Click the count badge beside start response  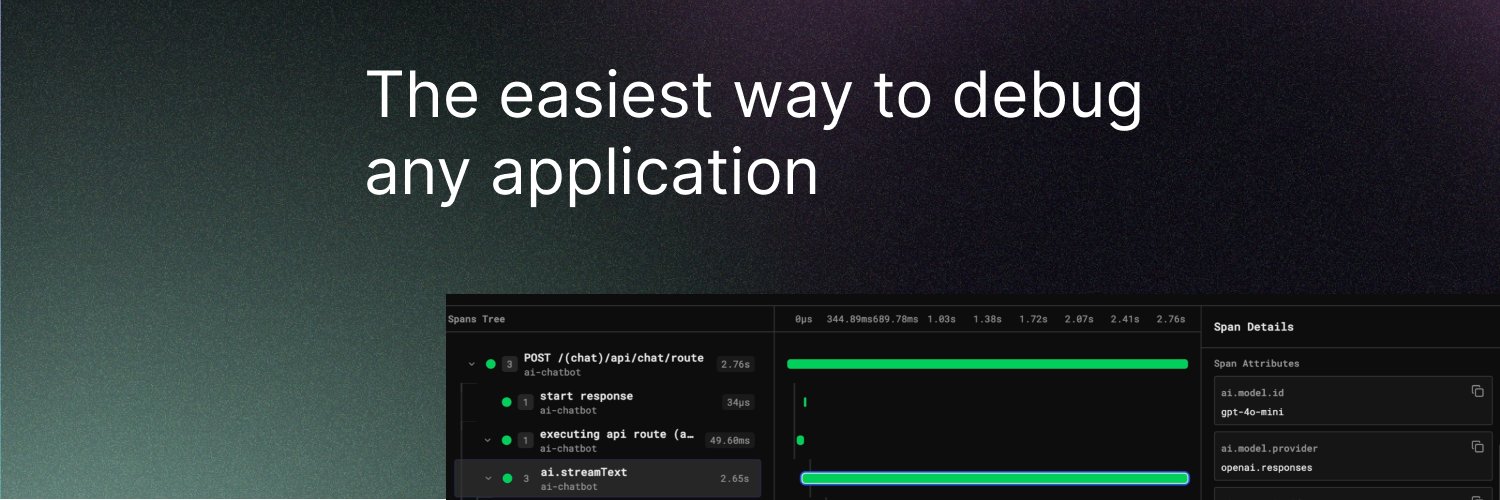coord(525,402)
